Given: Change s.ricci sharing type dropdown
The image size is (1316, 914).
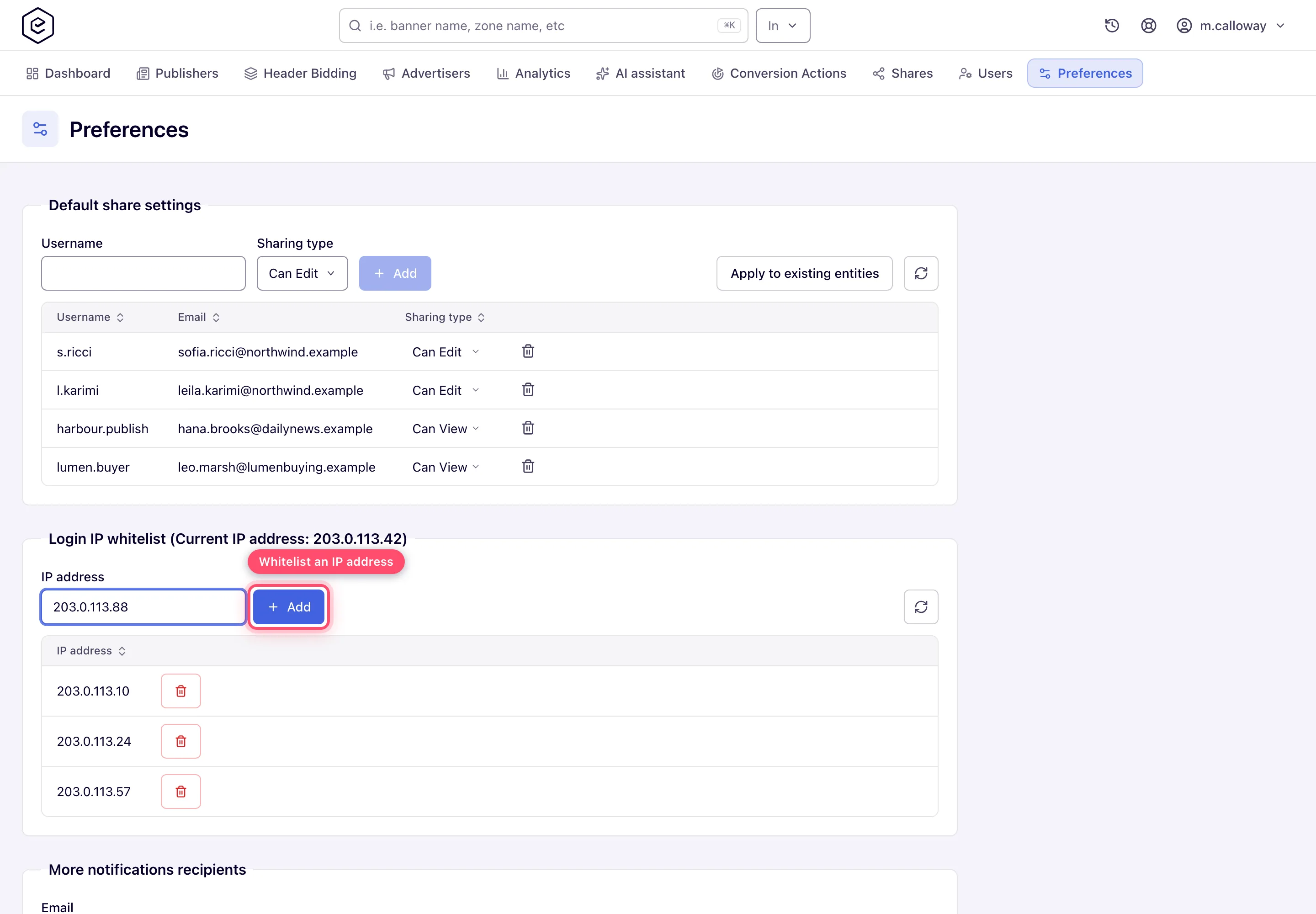Looking at the screenshot, I should [446, 351].
